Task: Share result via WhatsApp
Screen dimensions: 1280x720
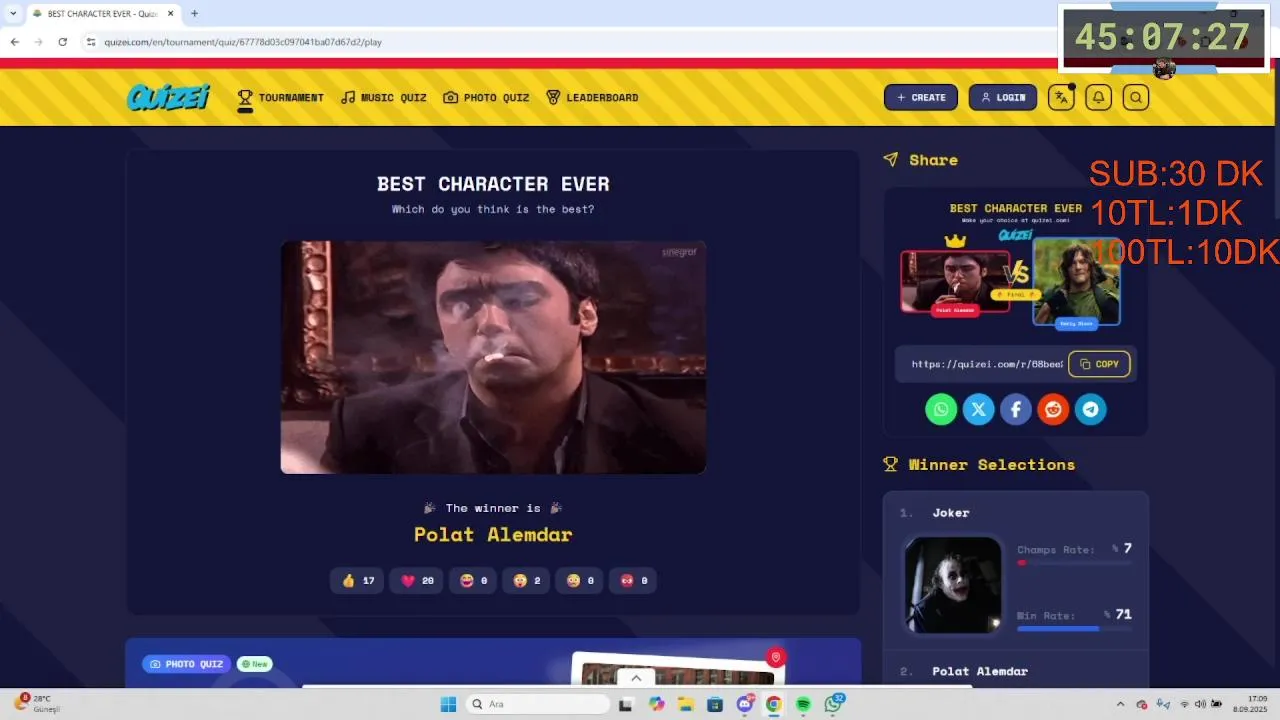Action: (x=941, y=409)
